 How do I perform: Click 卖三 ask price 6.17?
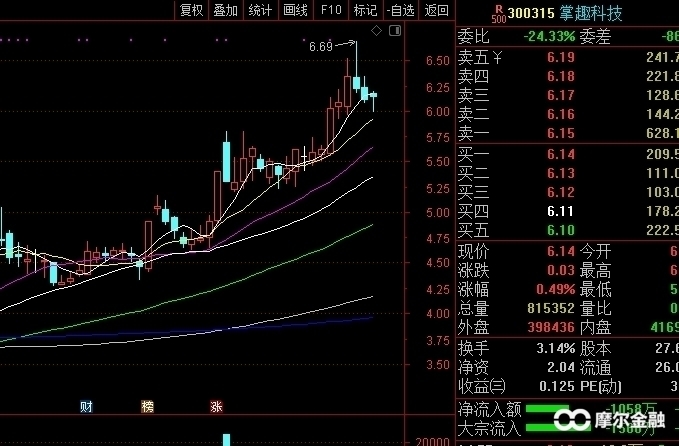click(561, 95)
